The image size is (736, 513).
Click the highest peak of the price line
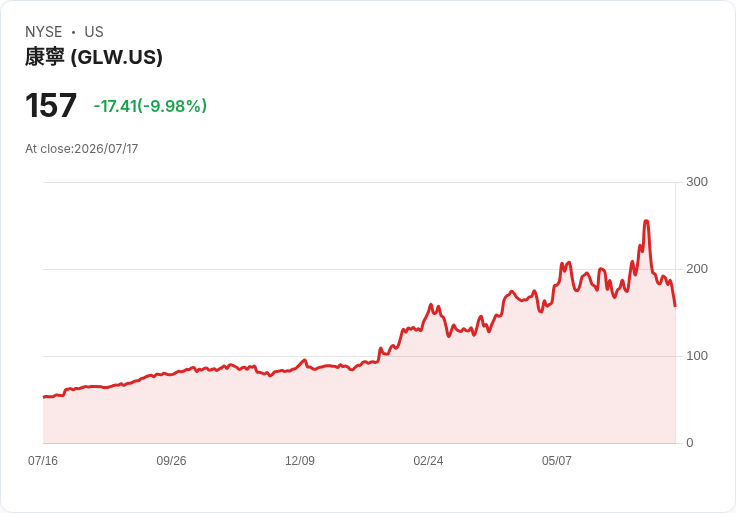click(646, 221)
